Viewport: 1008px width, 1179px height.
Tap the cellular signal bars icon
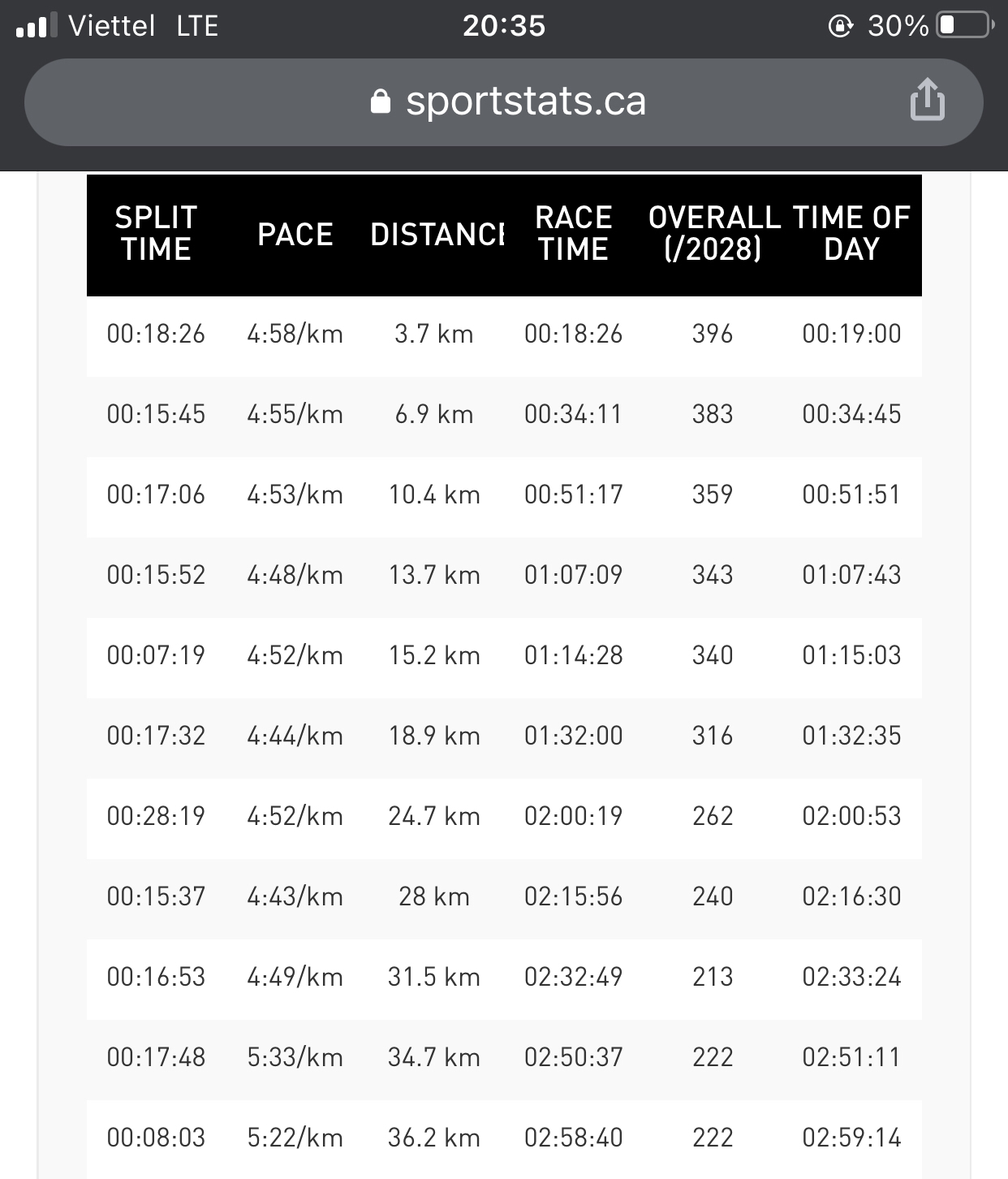coord(37,25)
